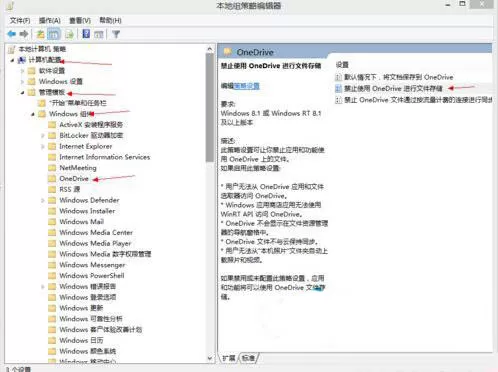Select the Windows 日历 folder
The width and height of the screenshot is (498, 372).
tap(81, 340)
